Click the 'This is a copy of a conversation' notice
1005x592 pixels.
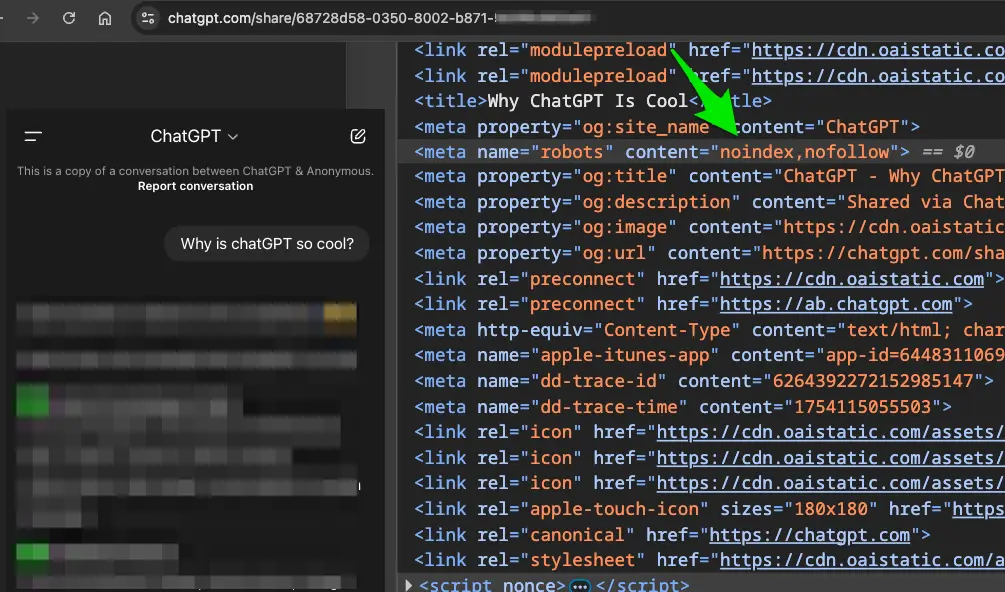[195, 171]
